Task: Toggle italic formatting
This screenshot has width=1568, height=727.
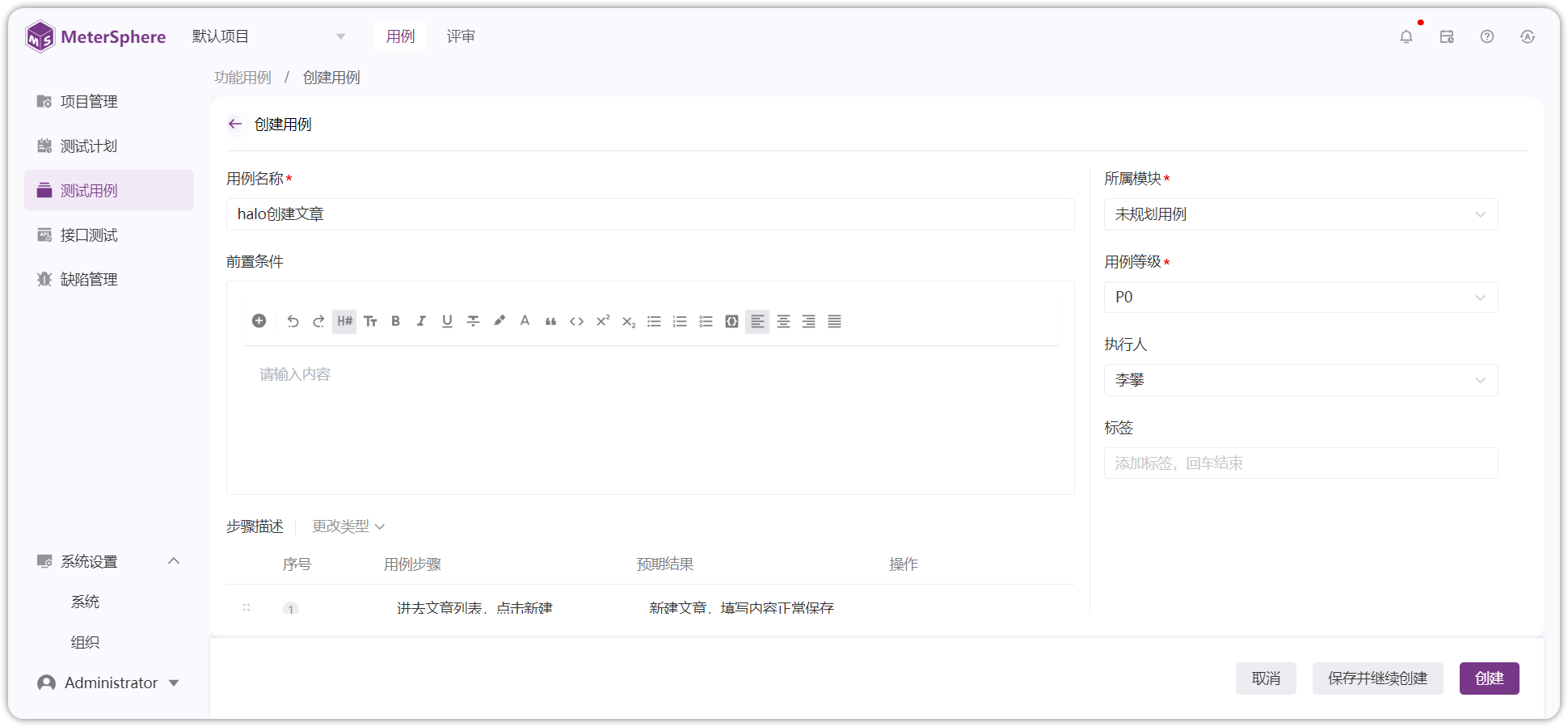Action: point(421,321)
